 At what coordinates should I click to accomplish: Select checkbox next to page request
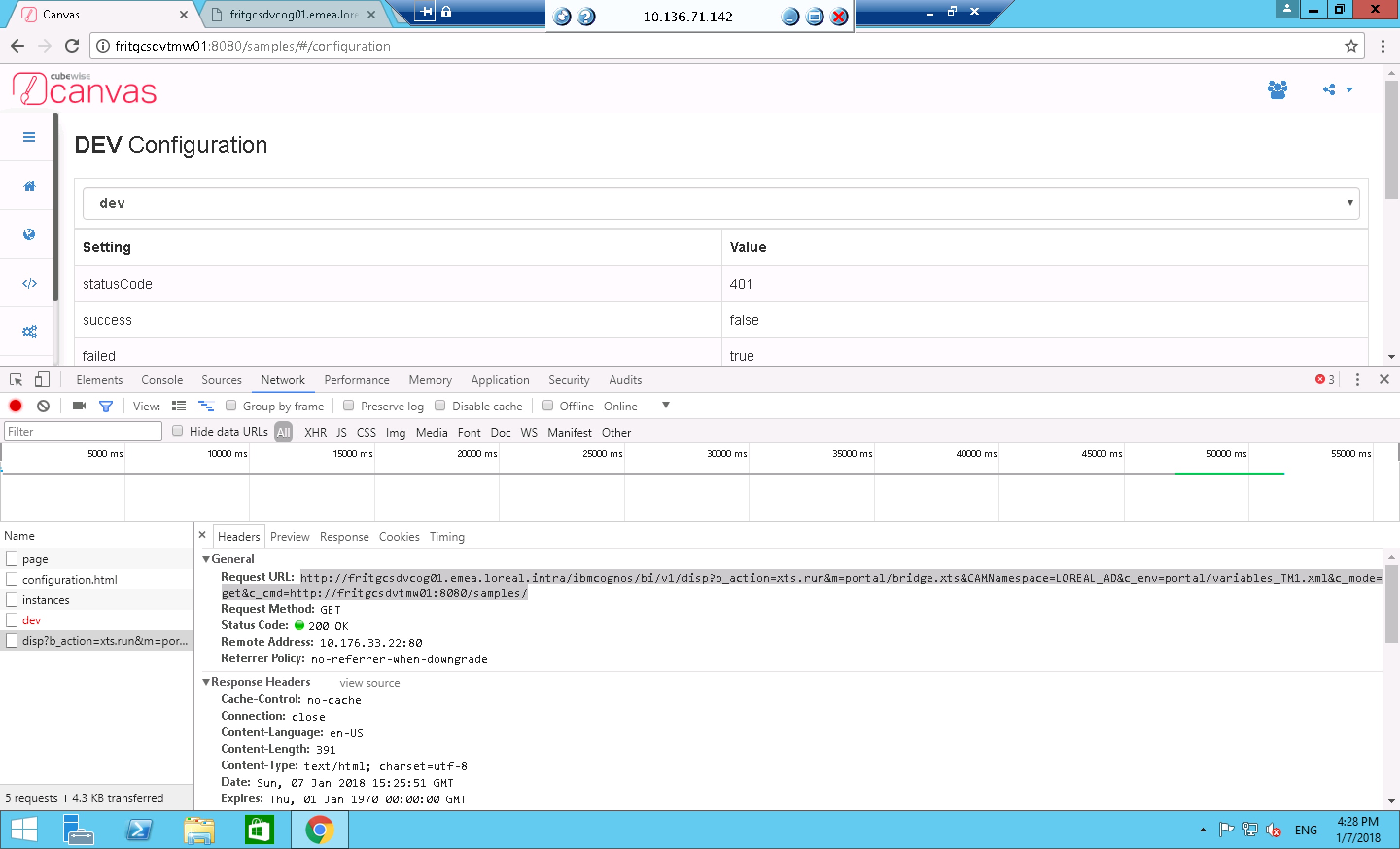(x=11, y=559)
